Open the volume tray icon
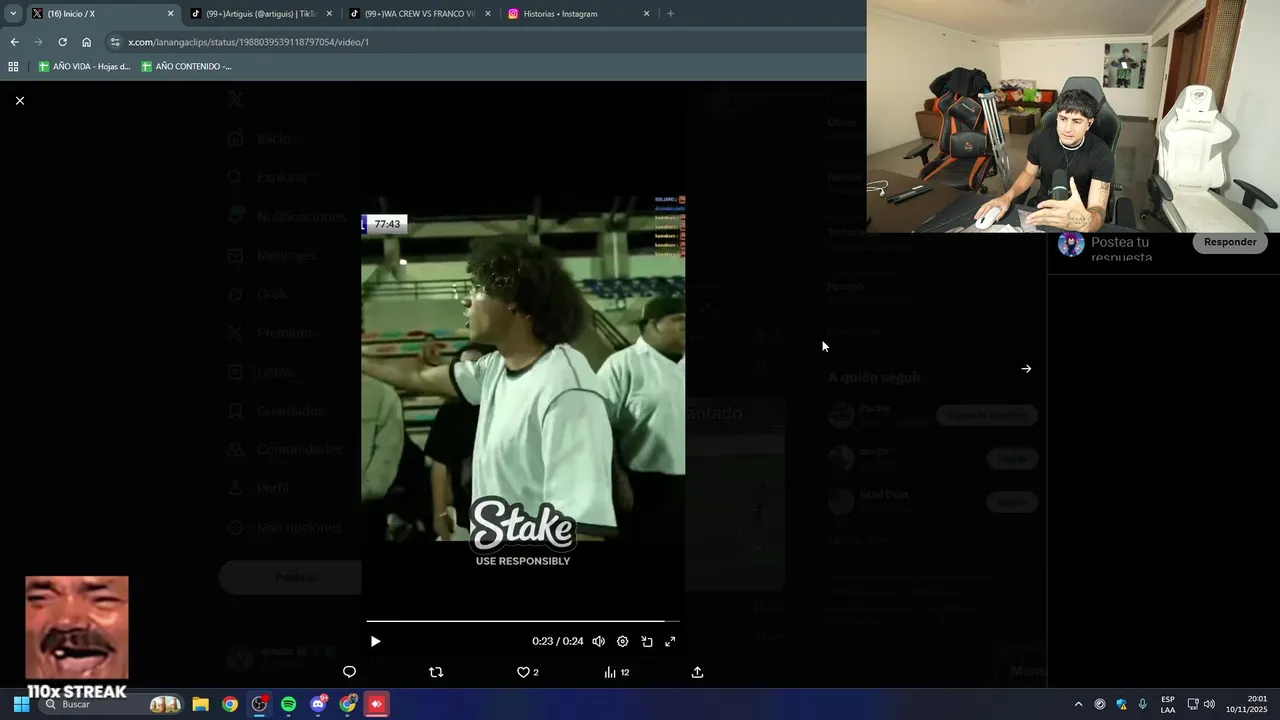1280x720 pixels. click(1209, 704)
